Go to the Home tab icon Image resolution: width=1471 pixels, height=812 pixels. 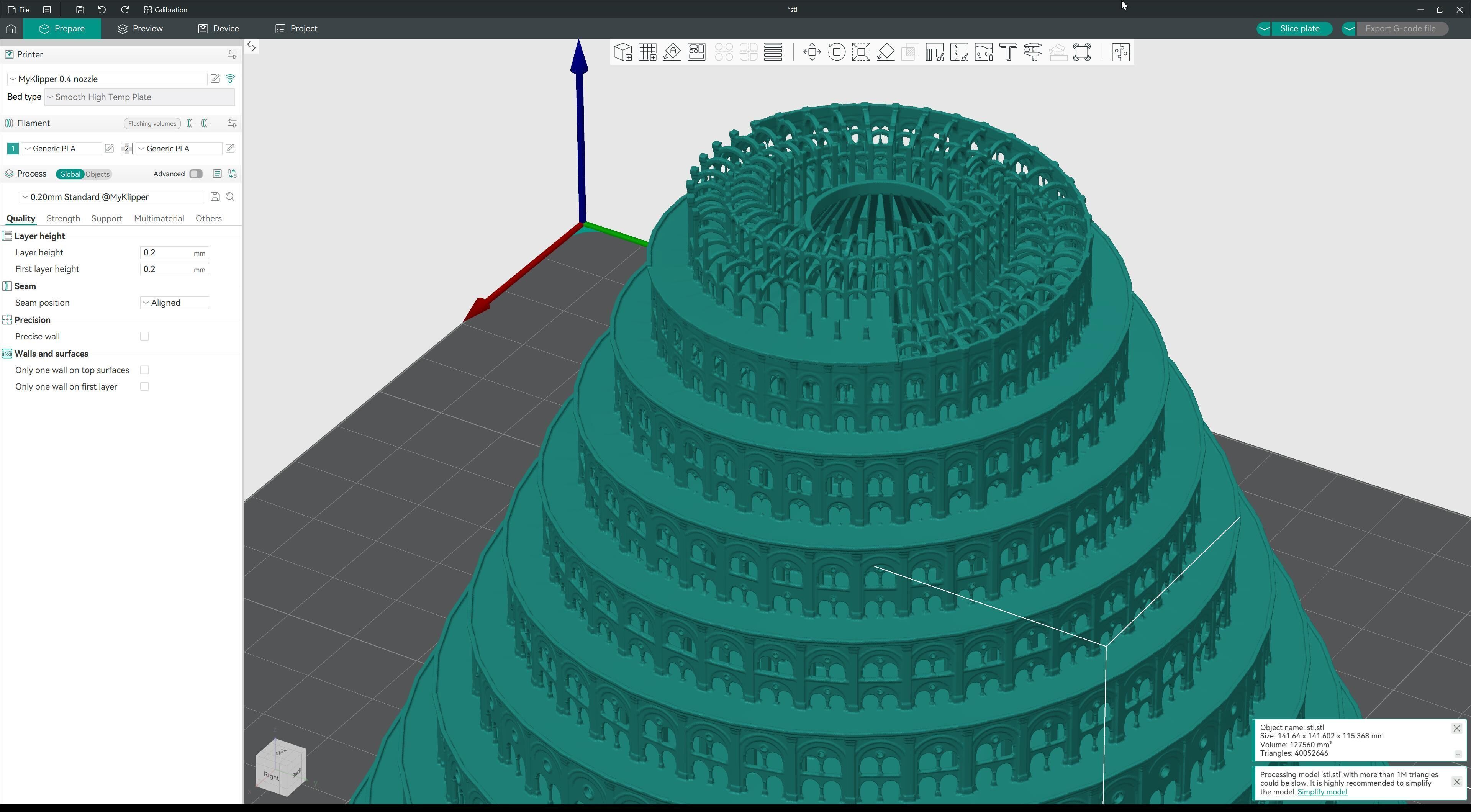pos(11,29)
